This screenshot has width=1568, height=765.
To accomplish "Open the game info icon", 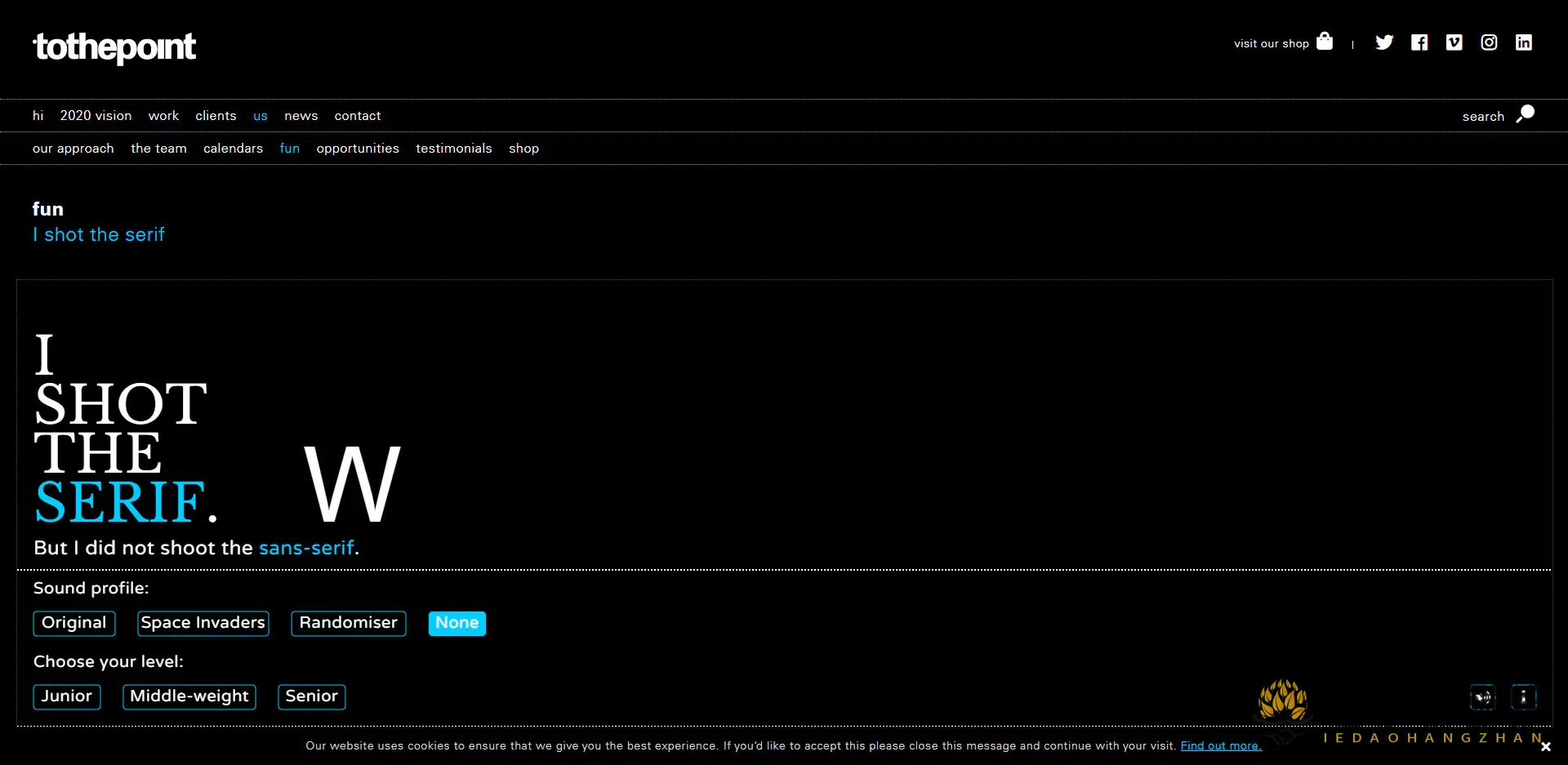I will (1523, 697).
